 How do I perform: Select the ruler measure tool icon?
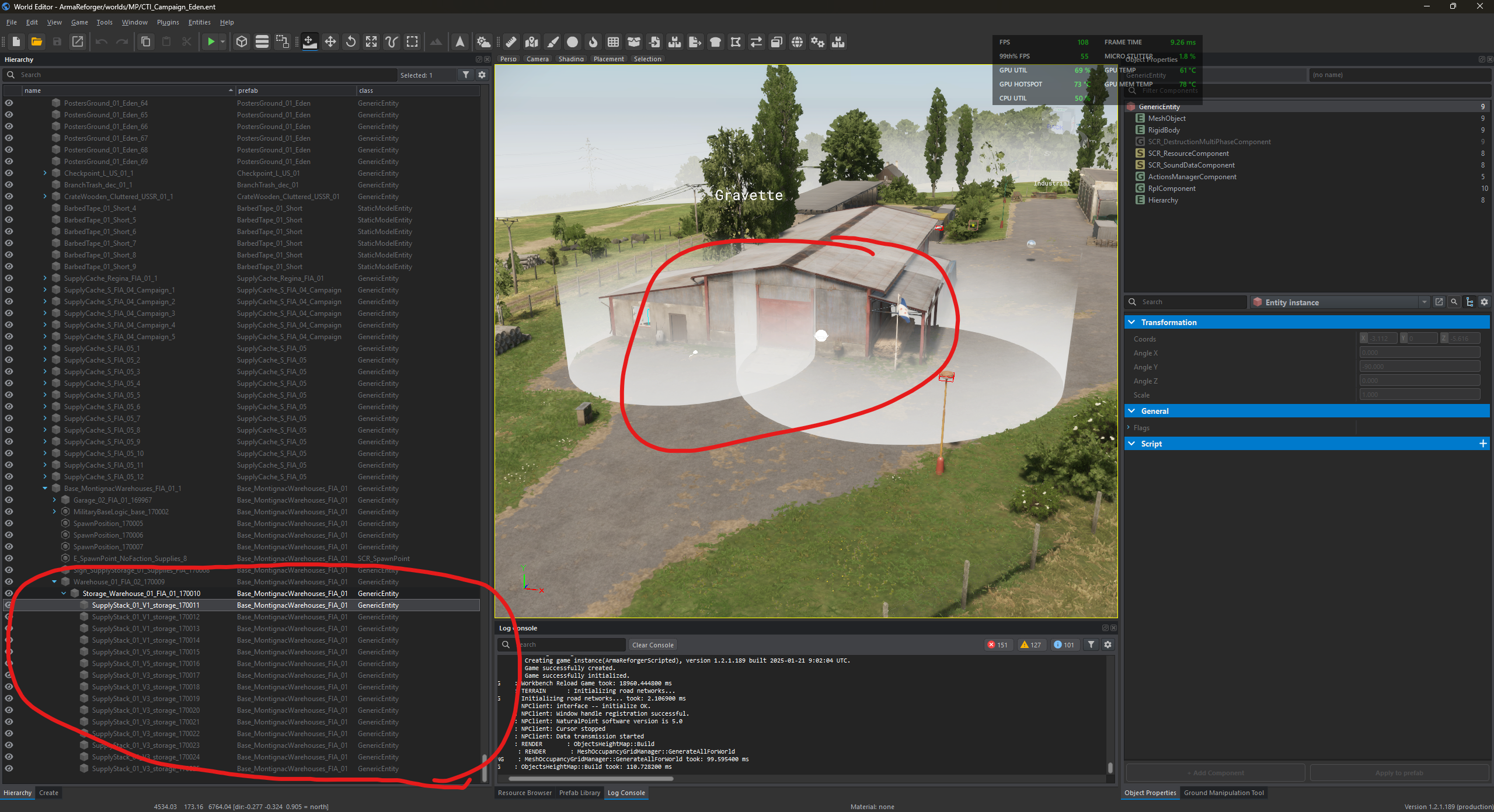[511, 41]
